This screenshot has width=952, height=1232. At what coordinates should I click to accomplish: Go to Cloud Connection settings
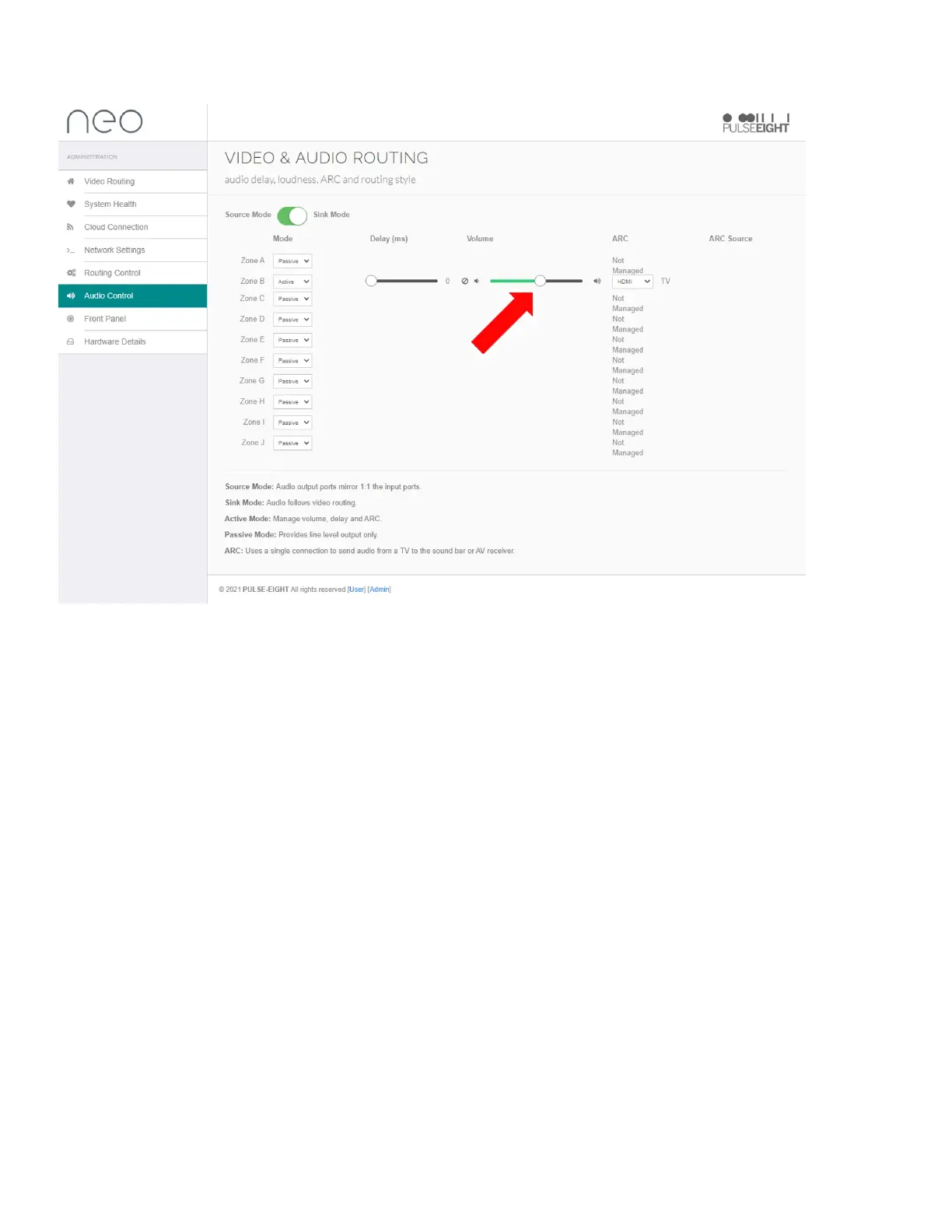(x=132, y=227)
